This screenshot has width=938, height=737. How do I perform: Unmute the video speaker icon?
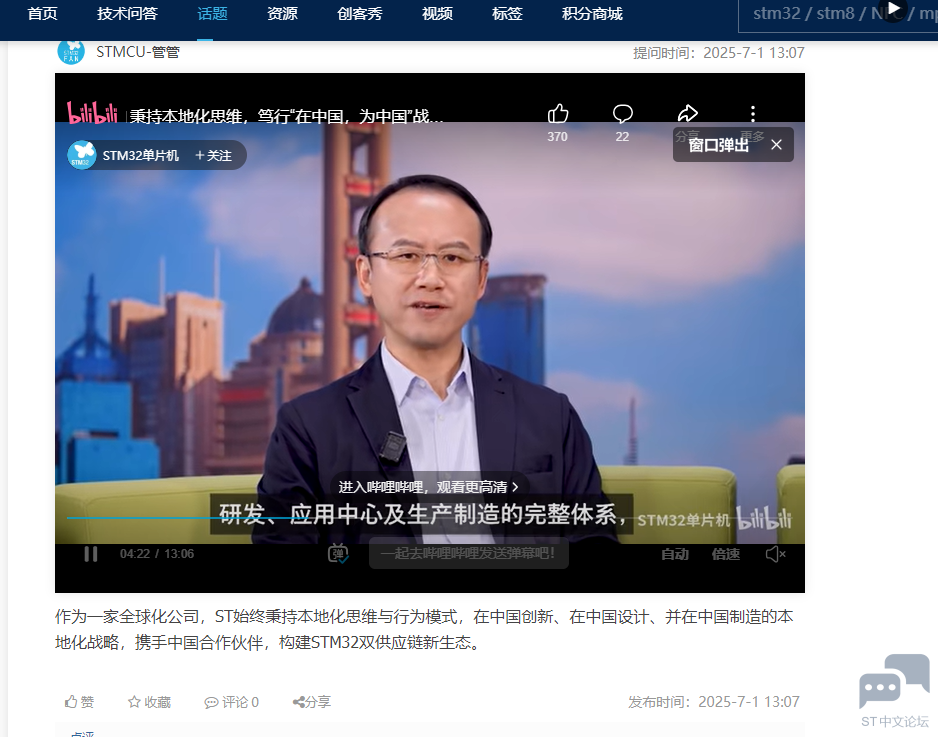pyautogui.click(x=775, y=554)
